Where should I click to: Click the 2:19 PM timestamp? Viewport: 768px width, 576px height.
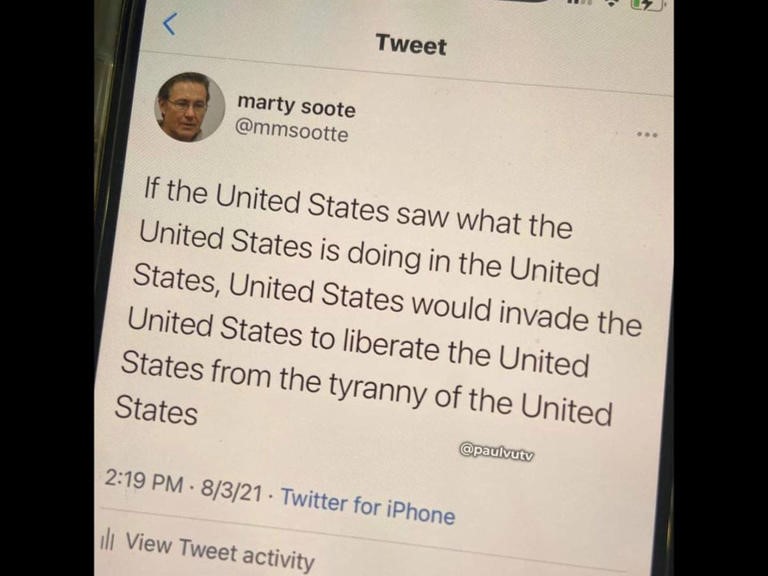click(144, 480)
